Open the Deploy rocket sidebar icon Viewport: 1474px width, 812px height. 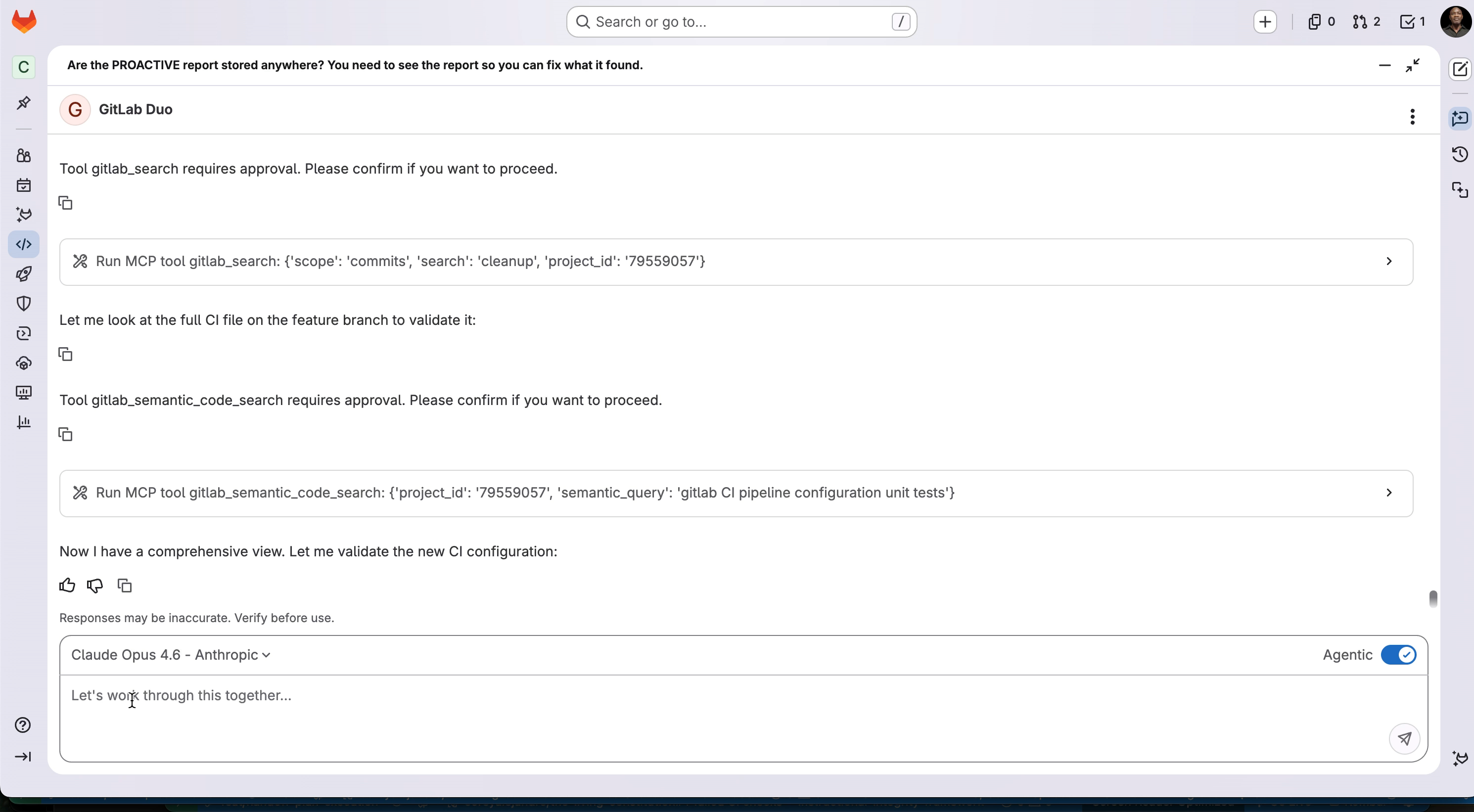click(23, 274)
